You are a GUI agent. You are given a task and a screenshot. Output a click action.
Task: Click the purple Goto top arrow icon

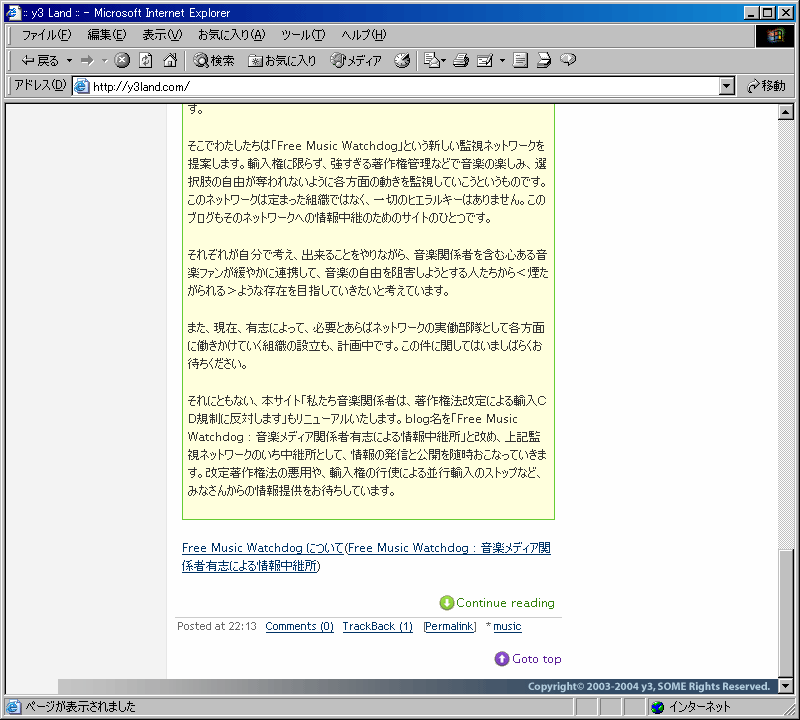pyautogui.click(x=502, y=659)
